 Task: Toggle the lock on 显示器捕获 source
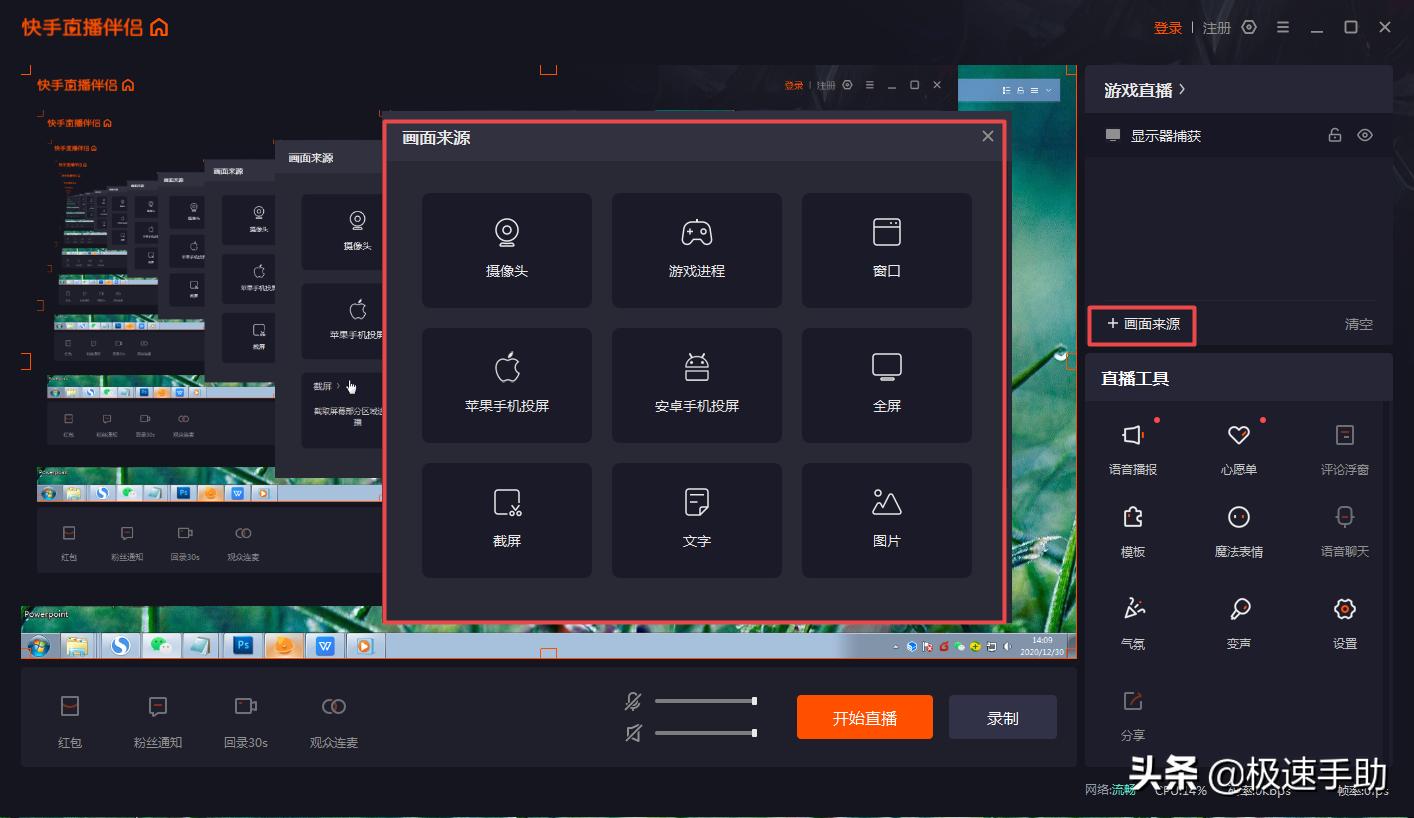tap(1334, 135)
